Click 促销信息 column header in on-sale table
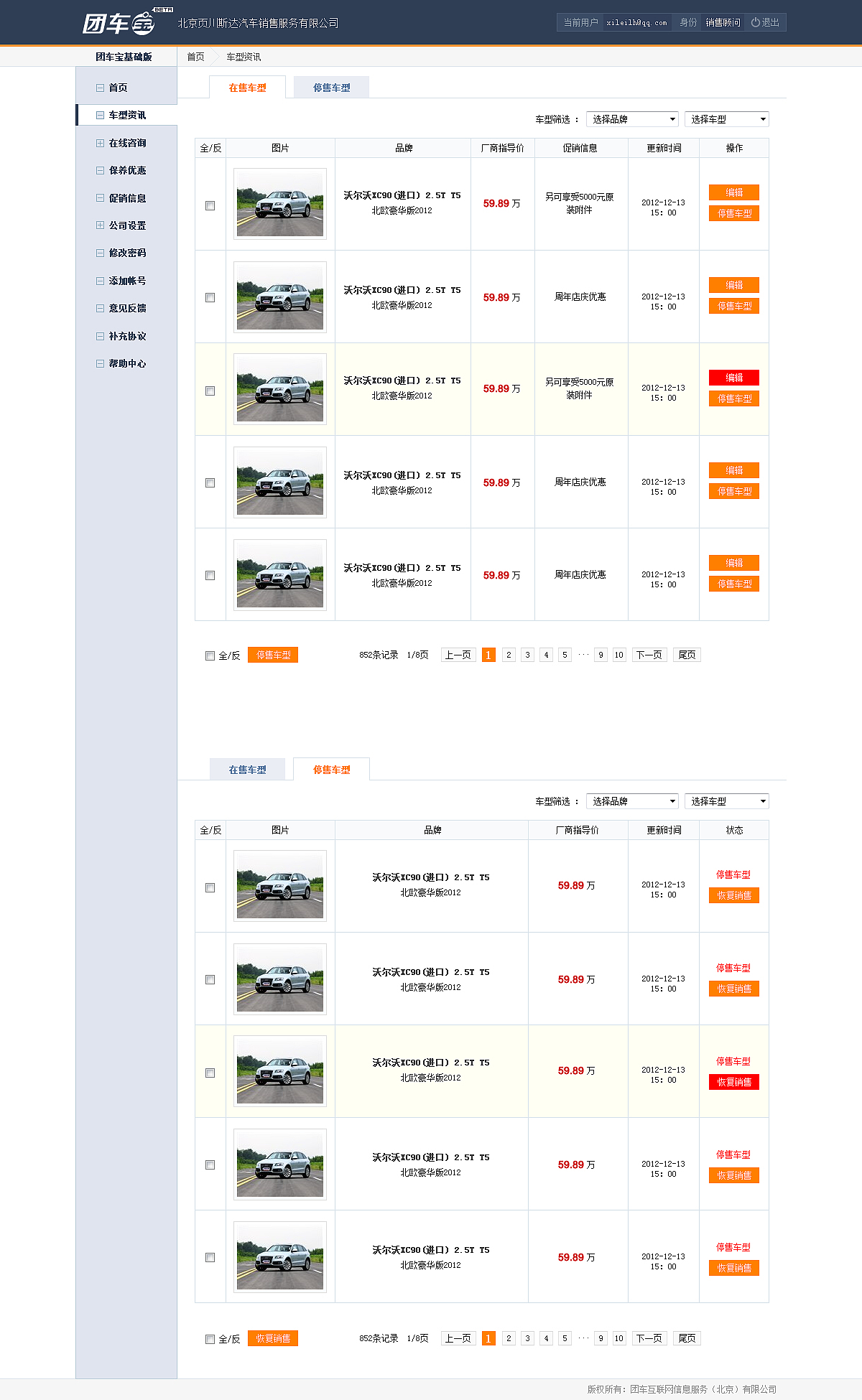 coord(580,148)
